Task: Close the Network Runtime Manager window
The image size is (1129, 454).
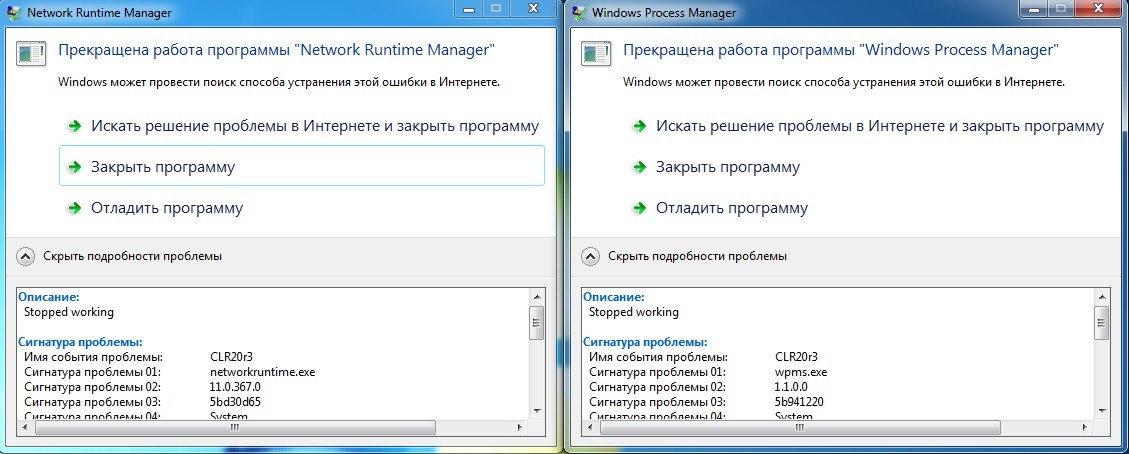Action: [x=534, y=9]
